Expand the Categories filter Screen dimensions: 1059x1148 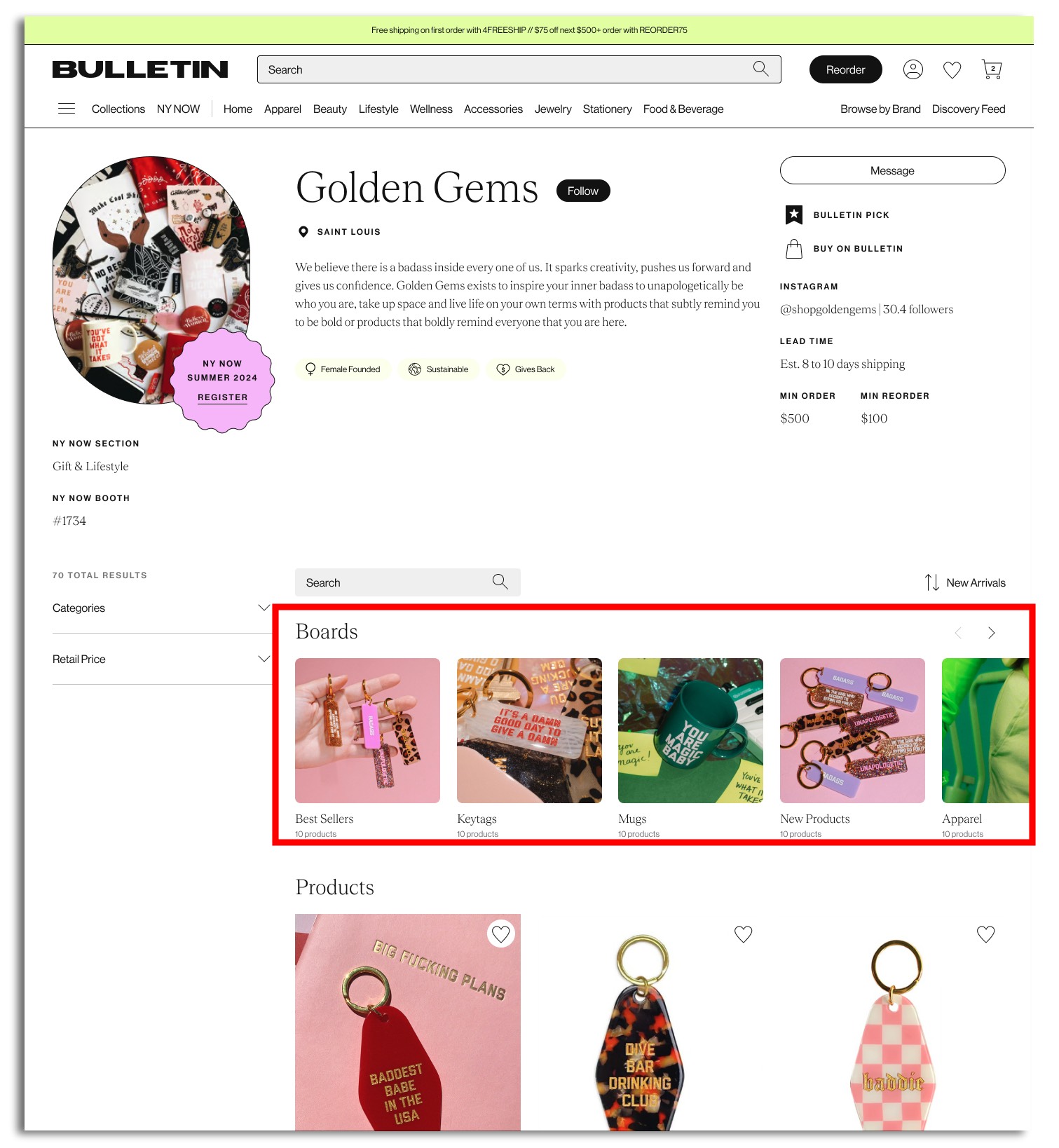(x=161, y=608)
